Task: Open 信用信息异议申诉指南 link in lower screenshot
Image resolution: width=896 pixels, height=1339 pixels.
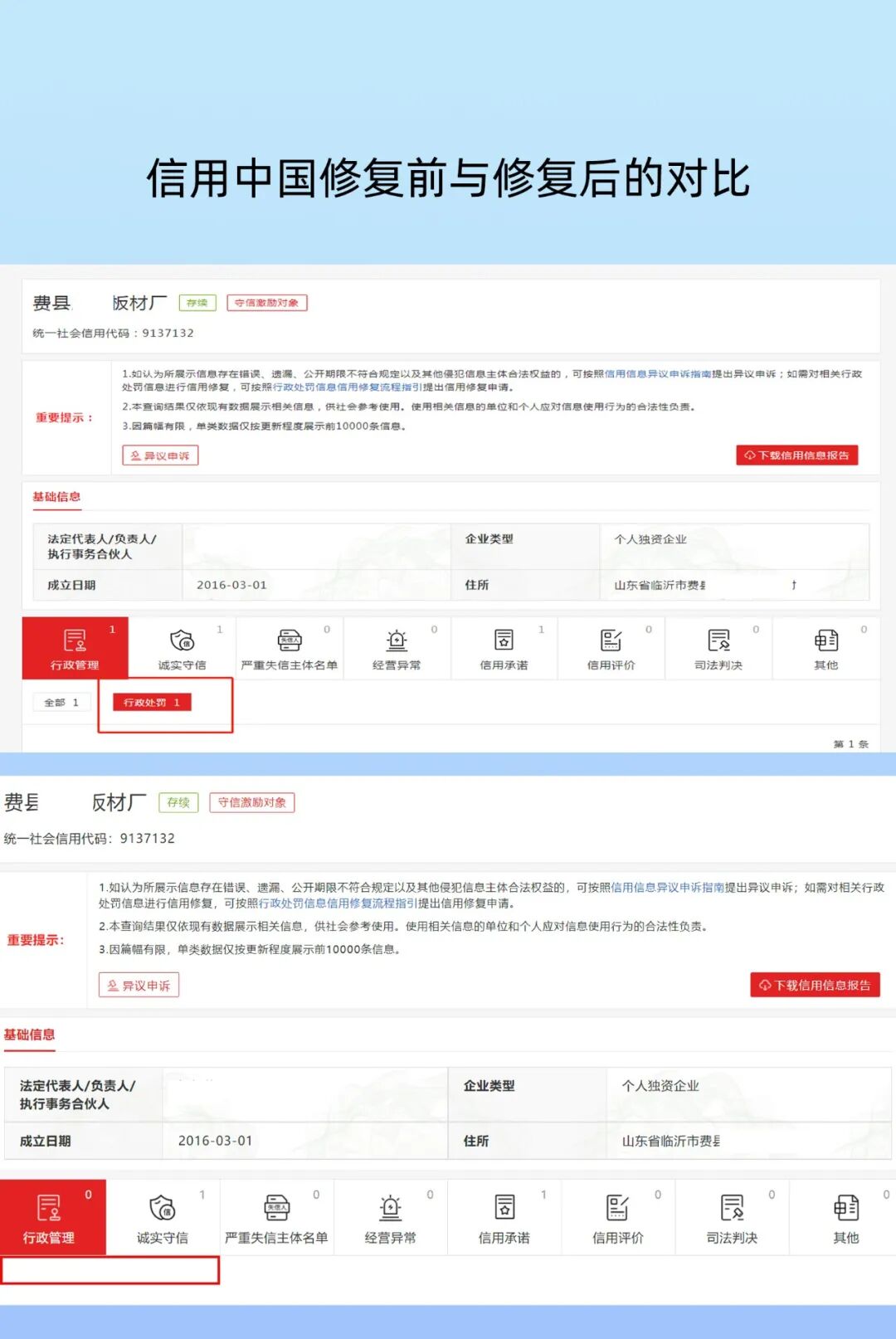Action: (668, 888)
